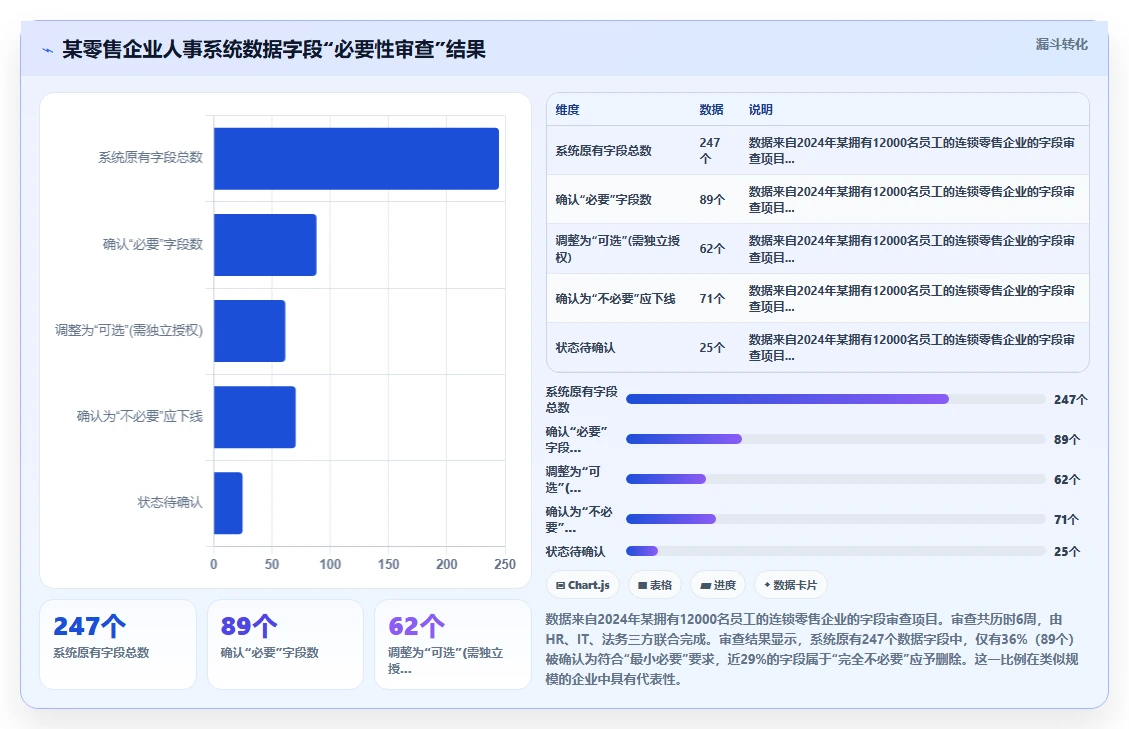Click the page title 某零售企业人事系统数据字段
The height and width of the screenshot is (729, 1129).
(x=274, y=49)
